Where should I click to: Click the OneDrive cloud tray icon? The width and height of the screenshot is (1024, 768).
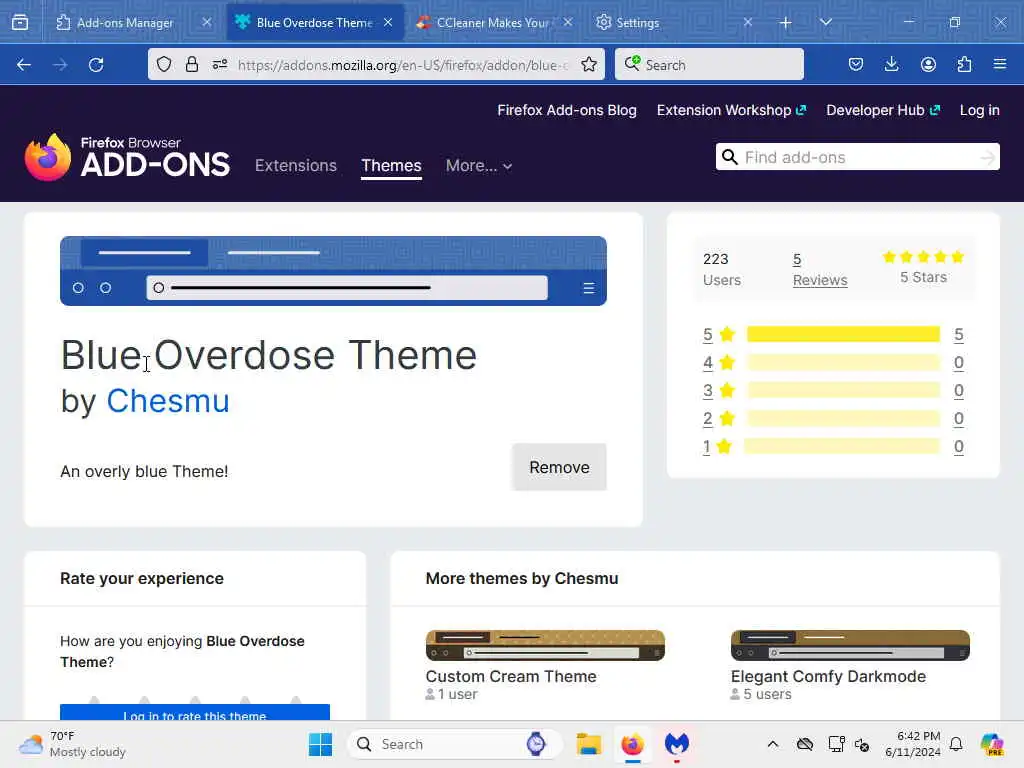[x=805, y=744]
